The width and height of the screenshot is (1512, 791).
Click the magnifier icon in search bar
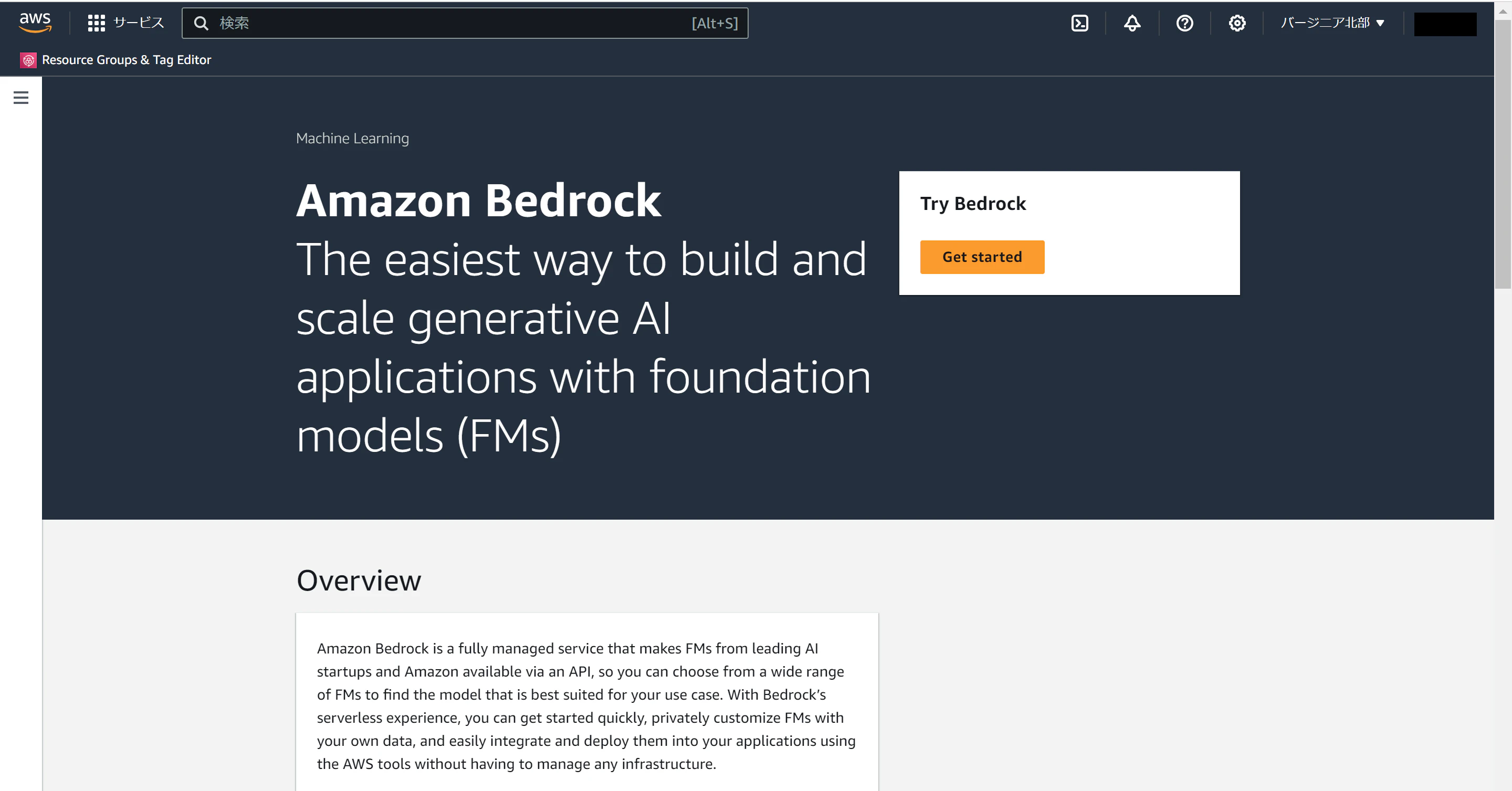pos(201,24)
